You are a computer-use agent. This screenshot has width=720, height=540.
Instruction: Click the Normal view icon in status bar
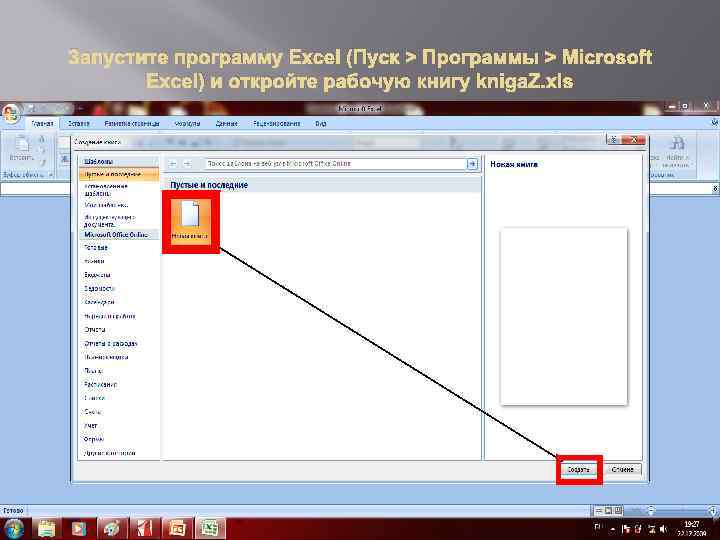coord(599,511)
